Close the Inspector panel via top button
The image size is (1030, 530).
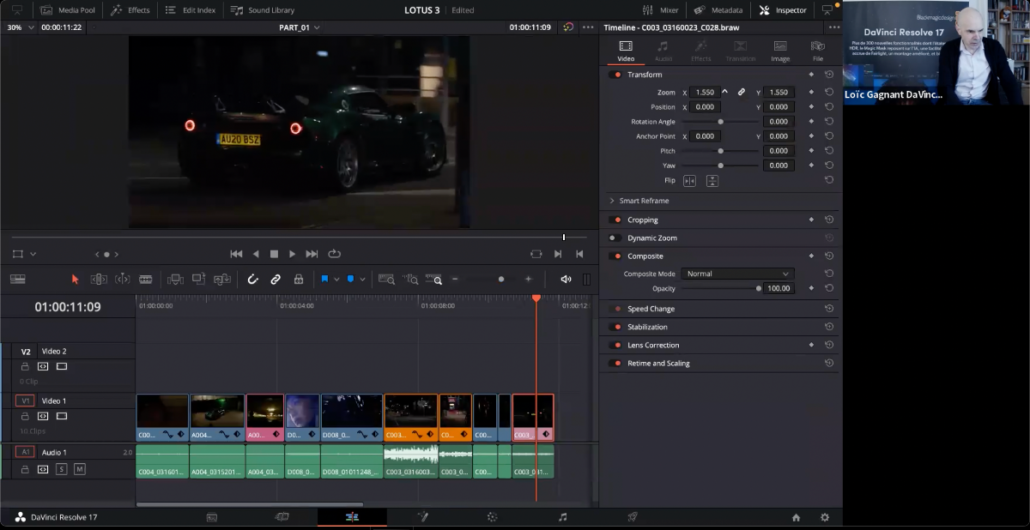pyautogui.click(x=782, y=10)
